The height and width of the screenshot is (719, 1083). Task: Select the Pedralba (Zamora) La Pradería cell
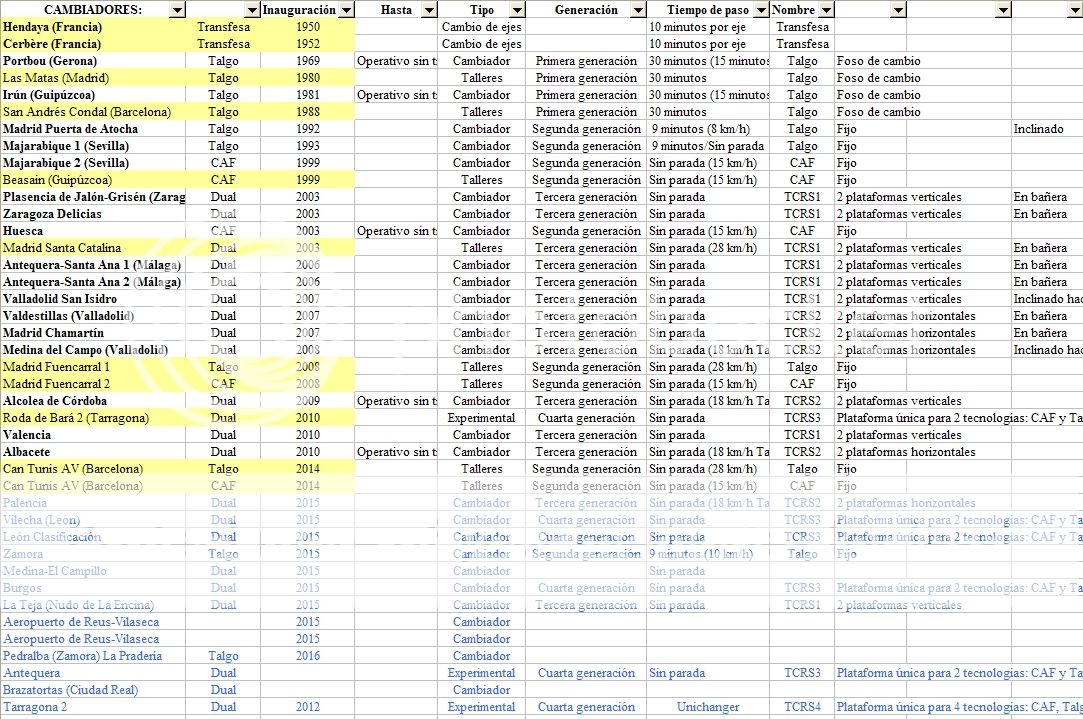point(82,656)
